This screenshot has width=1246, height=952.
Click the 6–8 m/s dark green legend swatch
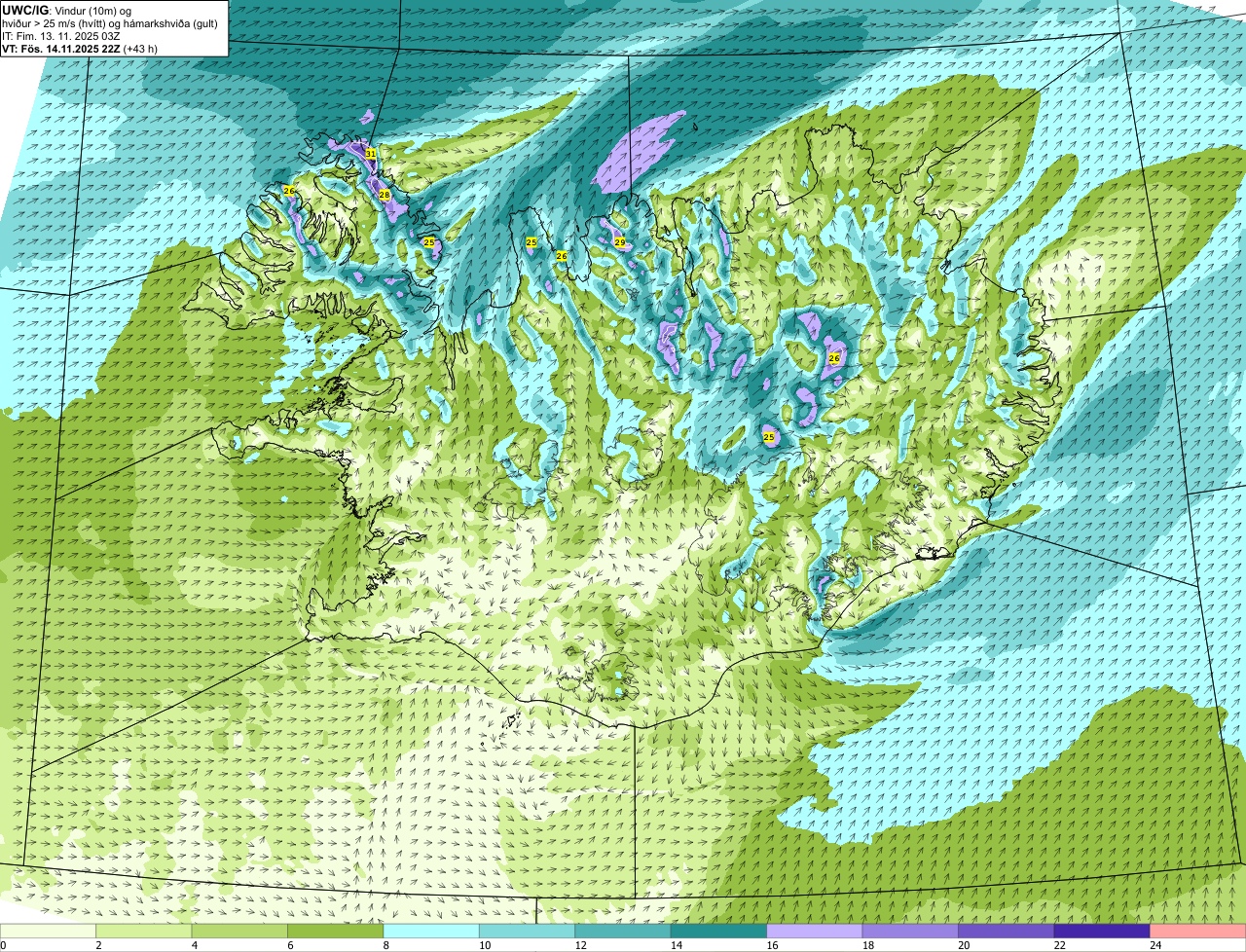coord(336,932)
